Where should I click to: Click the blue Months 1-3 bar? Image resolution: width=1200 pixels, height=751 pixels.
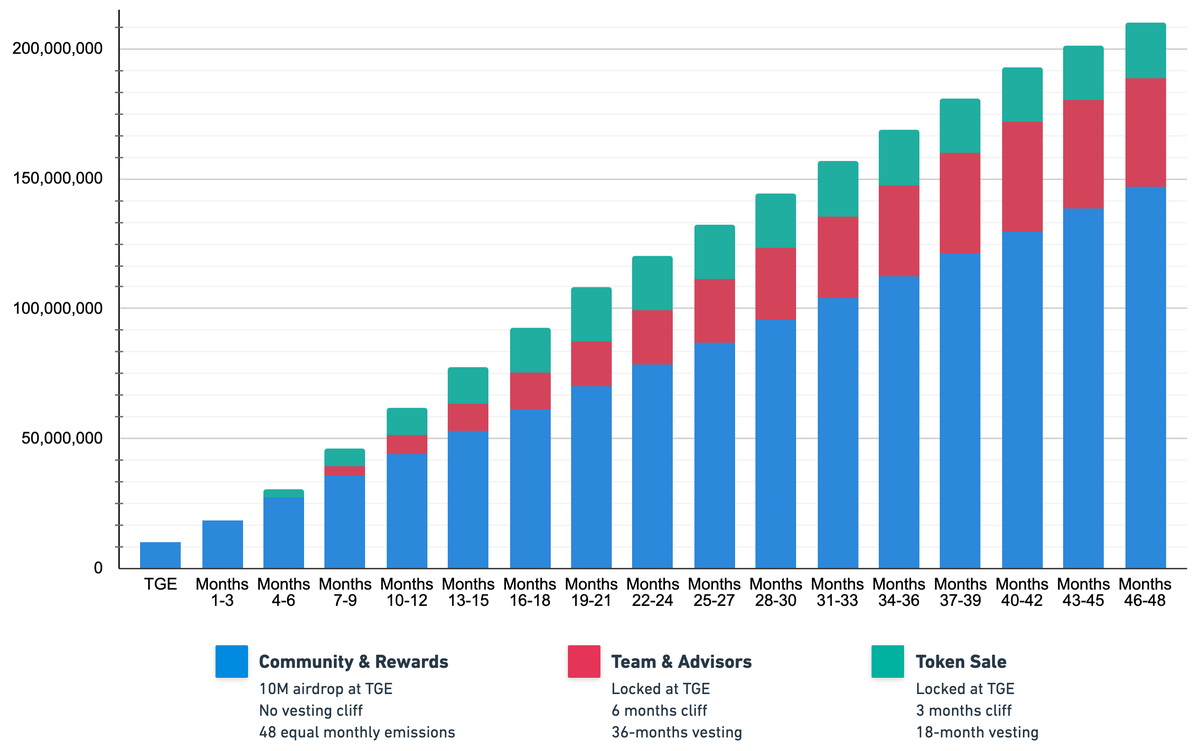(x=222, y=544)
